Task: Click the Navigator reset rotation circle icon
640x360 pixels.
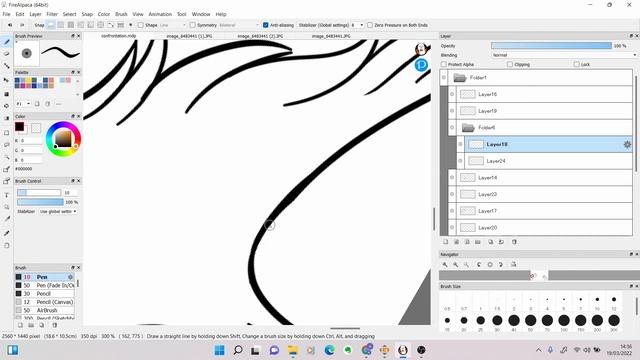Action: pos(490,264)
